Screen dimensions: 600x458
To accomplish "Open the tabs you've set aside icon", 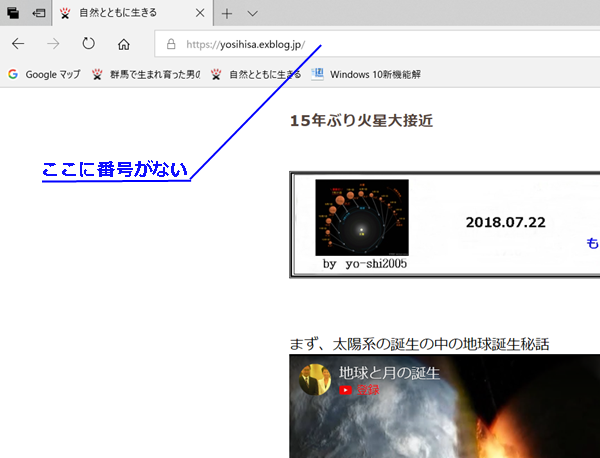I will pos(13,13).
